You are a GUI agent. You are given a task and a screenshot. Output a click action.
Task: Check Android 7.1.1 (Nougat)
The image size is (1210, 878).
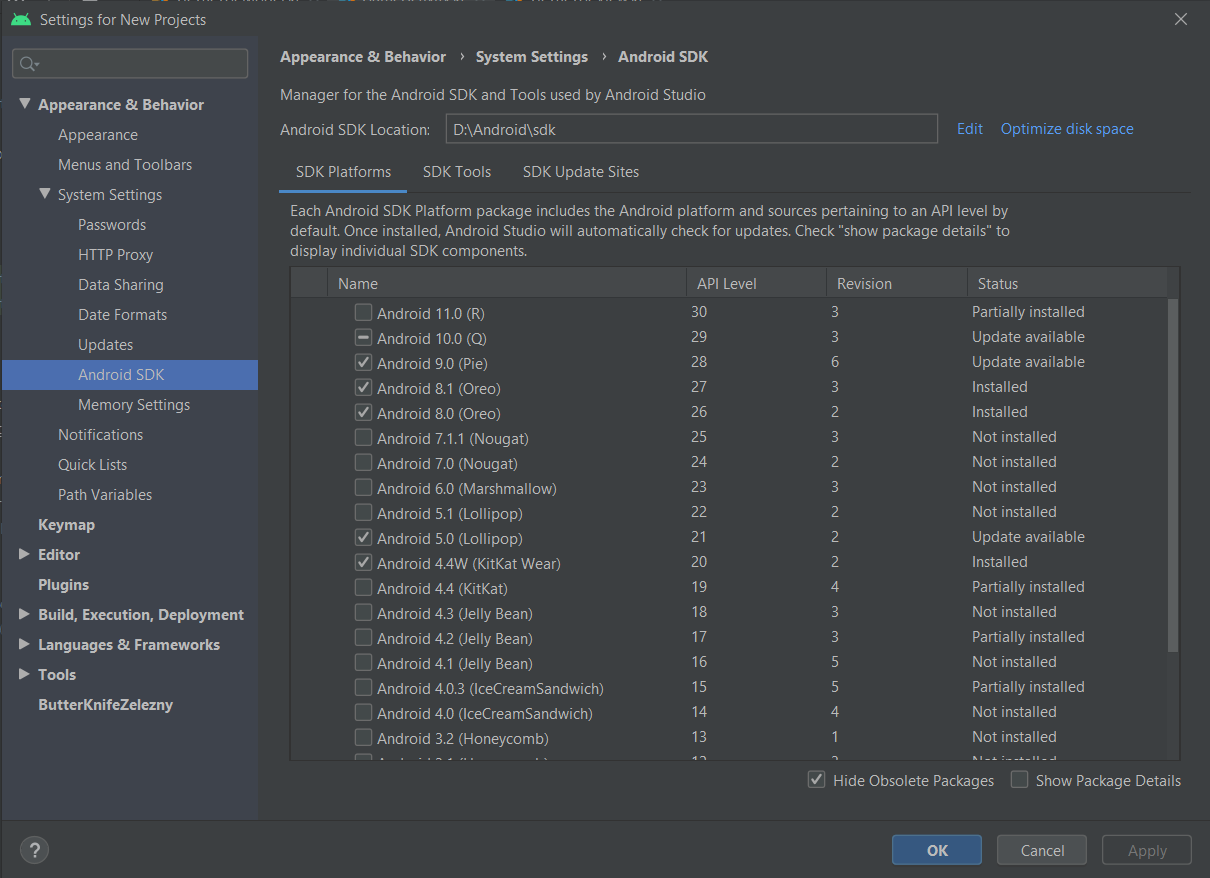(363, 438)
